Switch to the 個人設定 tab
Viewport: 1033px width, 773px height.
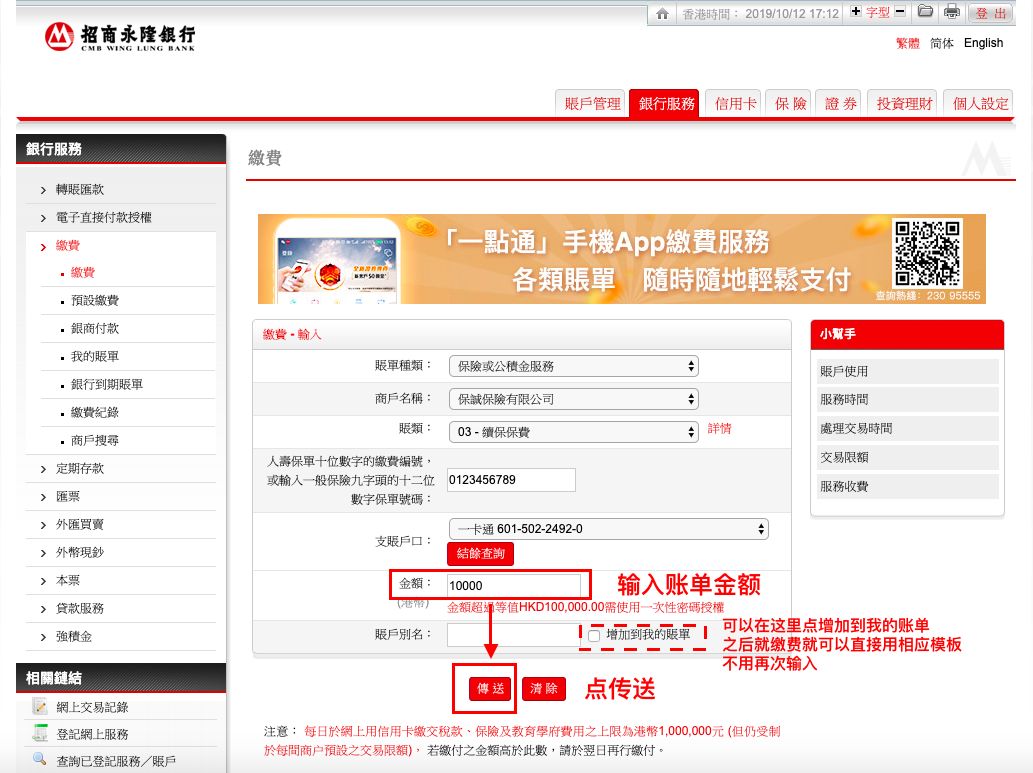click(x=979, y=103)
